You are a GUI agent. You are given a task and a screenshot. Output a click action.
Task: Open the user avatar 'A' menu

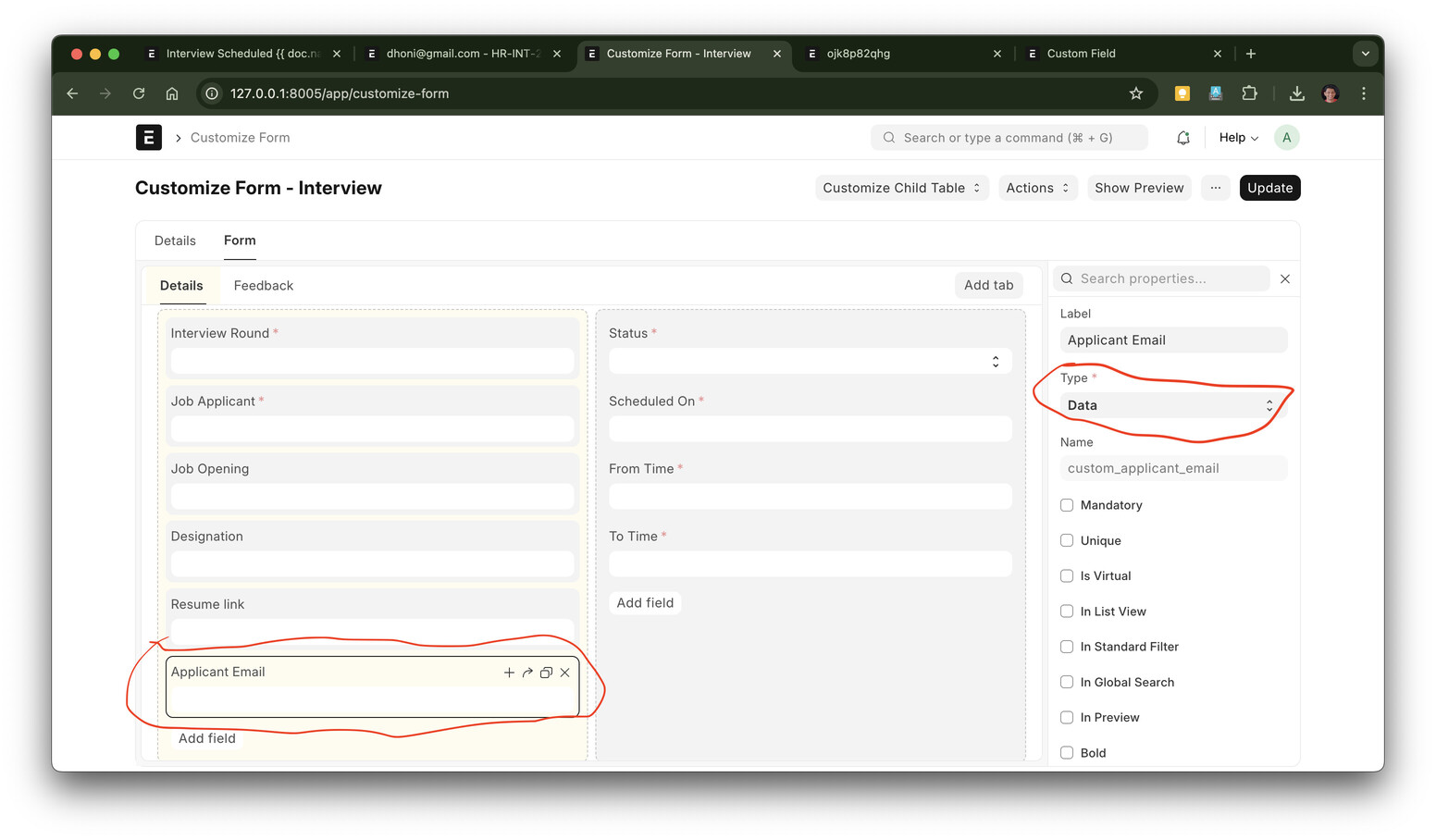(1286, 138)
